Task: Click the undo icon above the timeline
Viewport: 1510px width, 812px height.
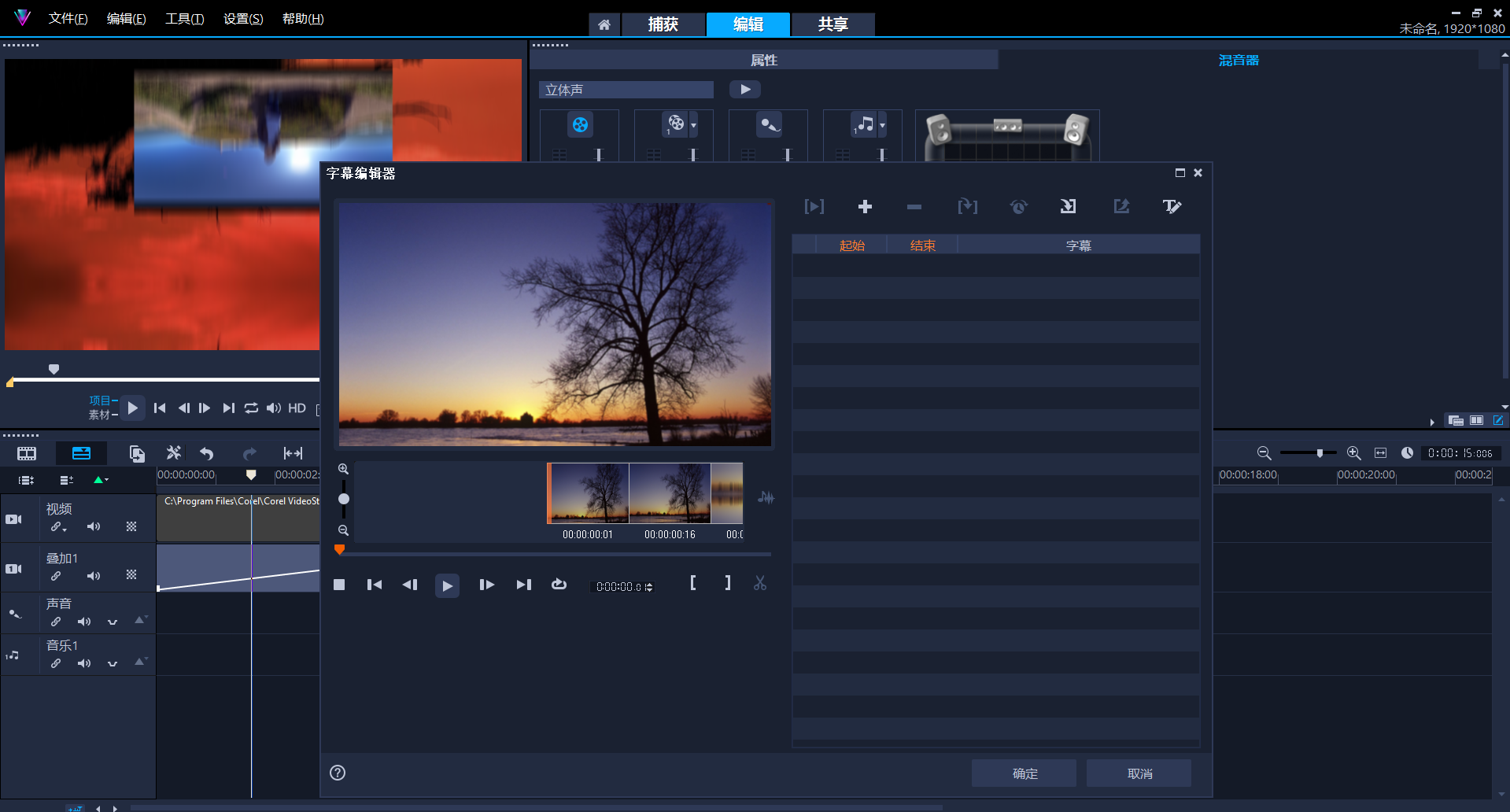Action: (x=206, y=453)
